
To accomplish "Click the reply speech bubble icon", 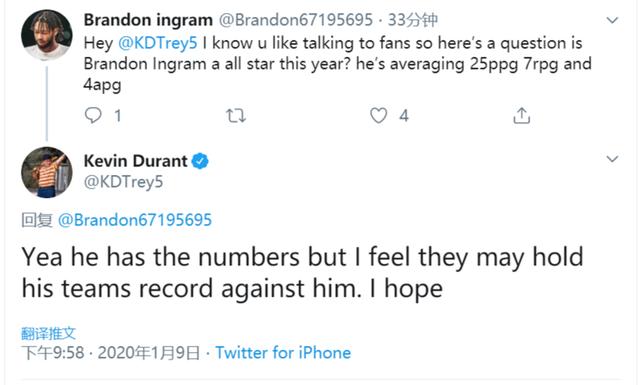I will point(93,116).
